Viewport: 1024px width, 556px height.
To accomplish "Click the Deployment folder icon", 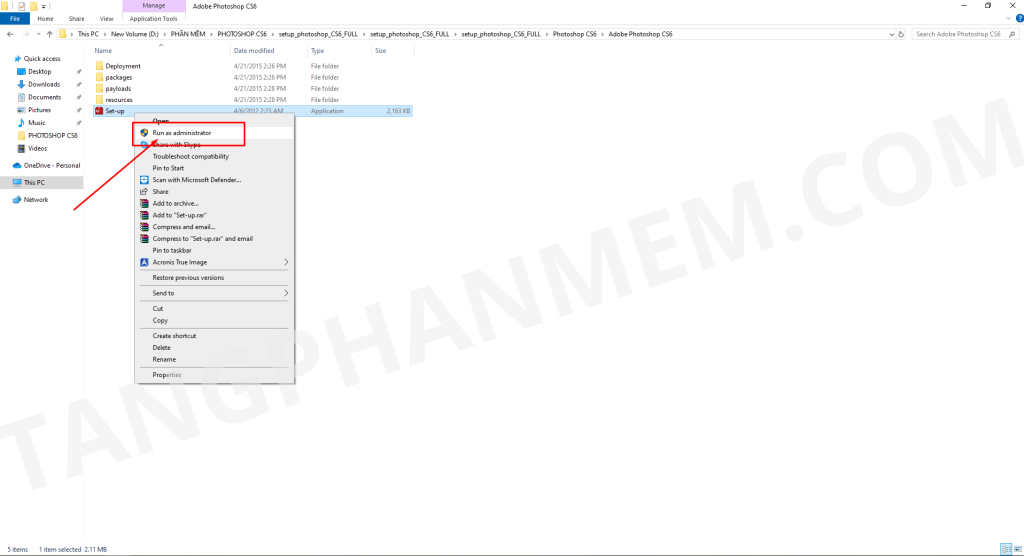I will point(99,66).
